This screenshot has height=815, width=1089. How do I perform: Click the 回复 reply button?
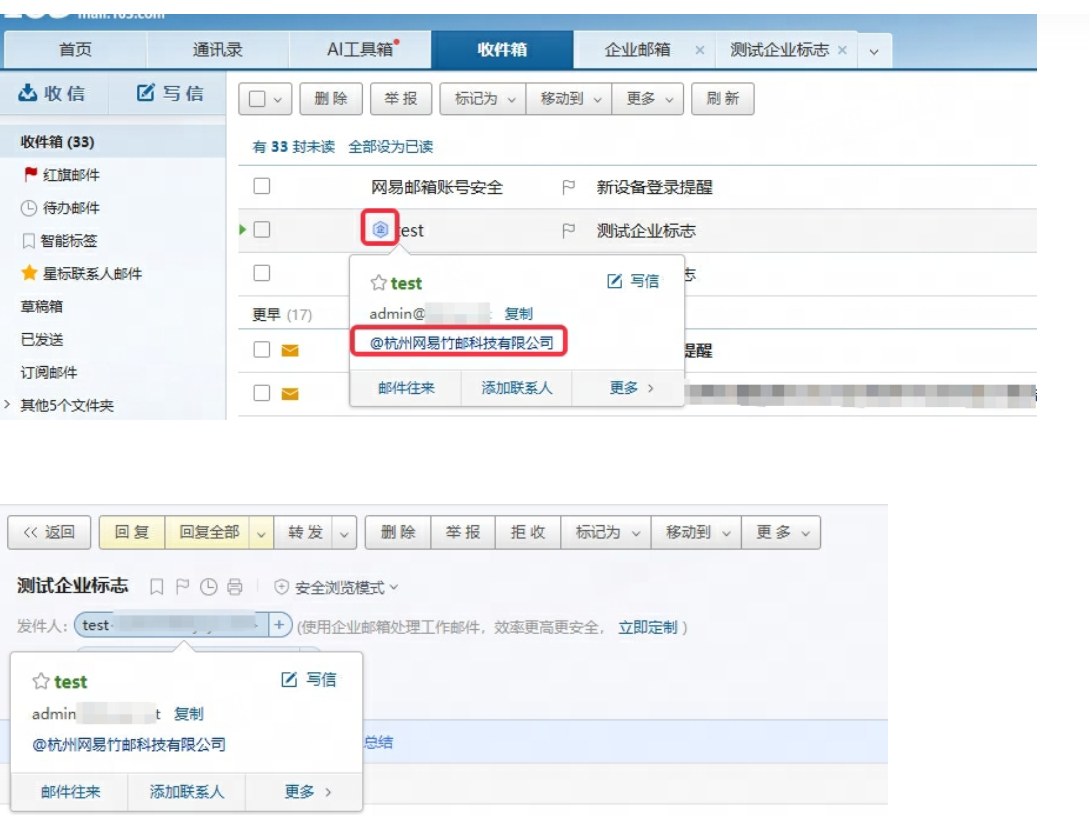tap(132, 532)
